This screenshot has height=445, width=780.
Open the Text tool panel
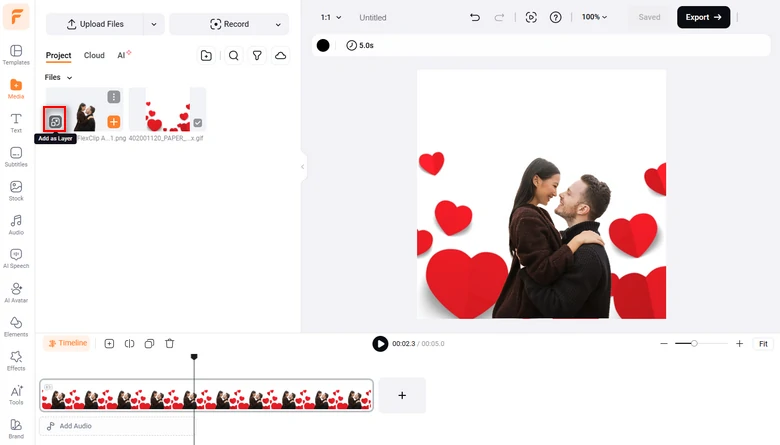coord(16,123)
